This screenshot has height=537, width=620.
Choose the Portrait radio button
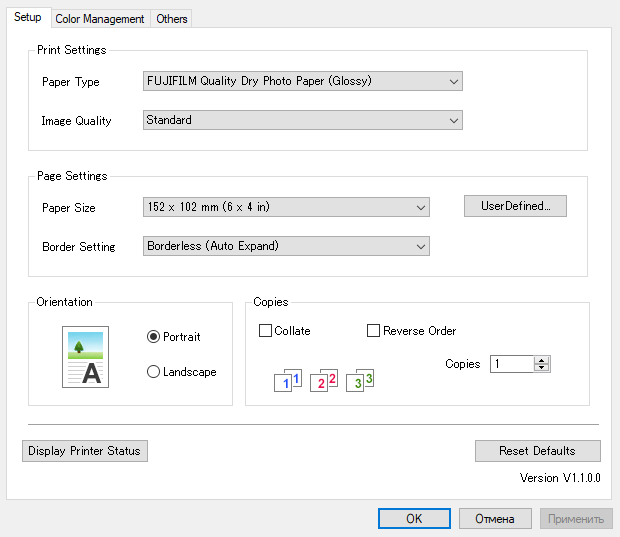154,337
